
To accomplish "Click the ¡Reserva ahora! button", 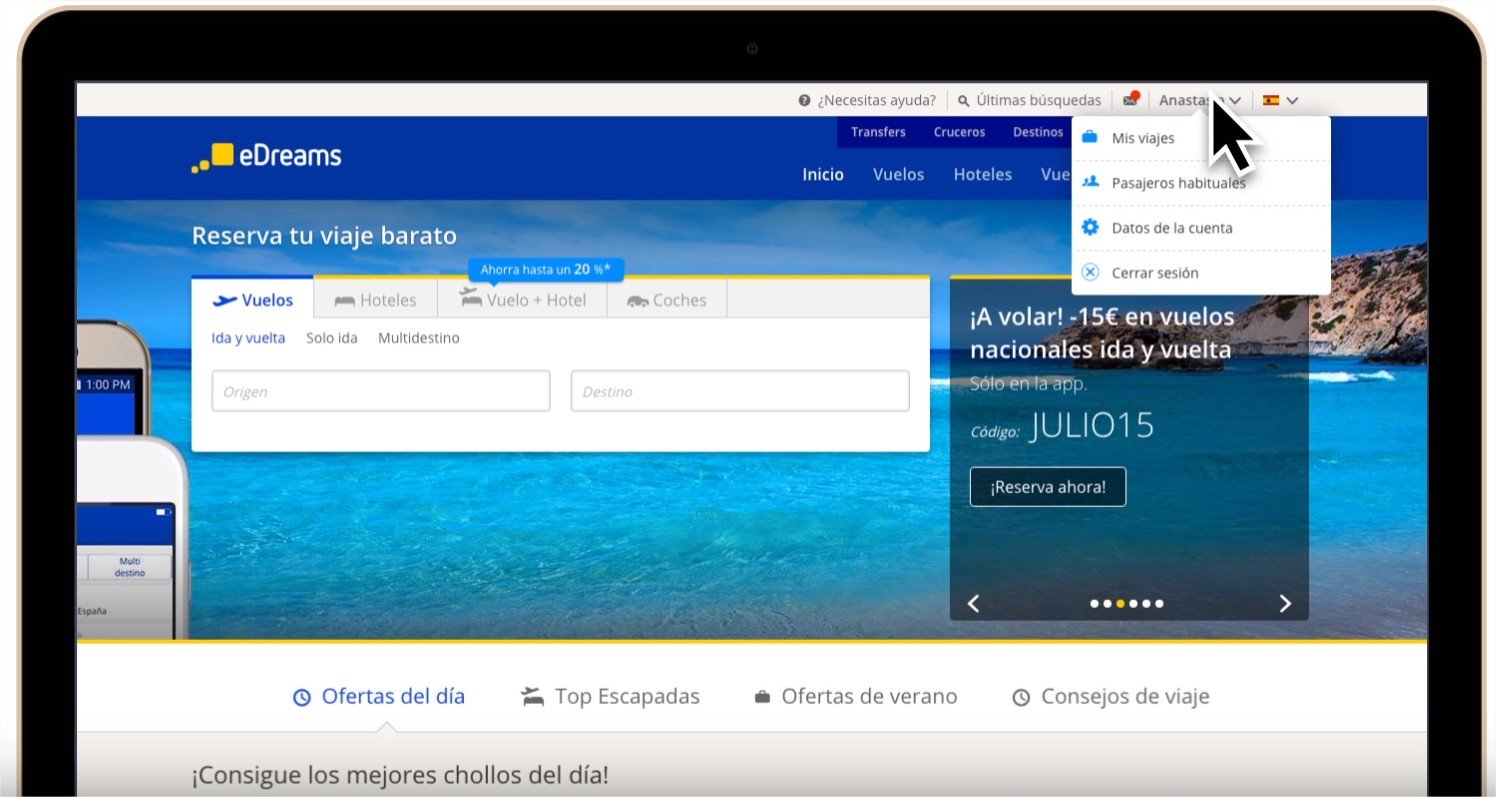I will click(x=1048, y=487).
